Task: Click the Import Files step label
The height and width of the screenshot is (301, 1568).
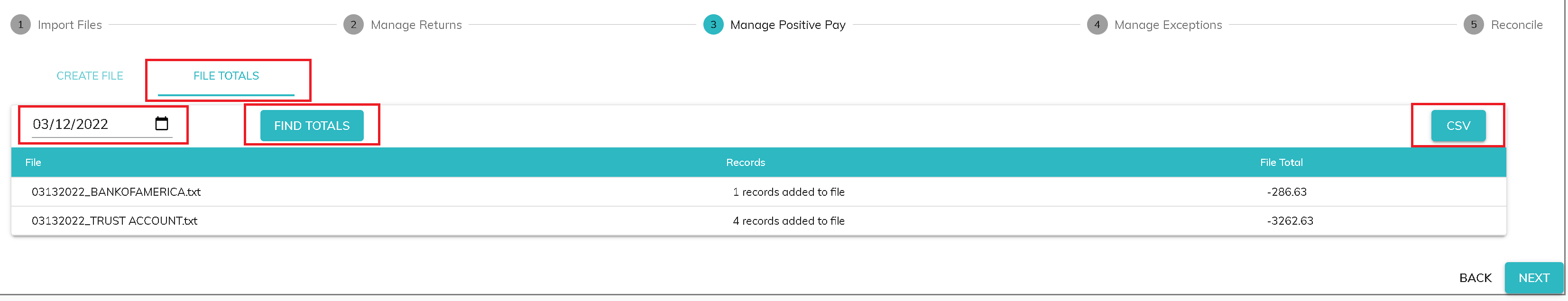Action: coord(69,25)
